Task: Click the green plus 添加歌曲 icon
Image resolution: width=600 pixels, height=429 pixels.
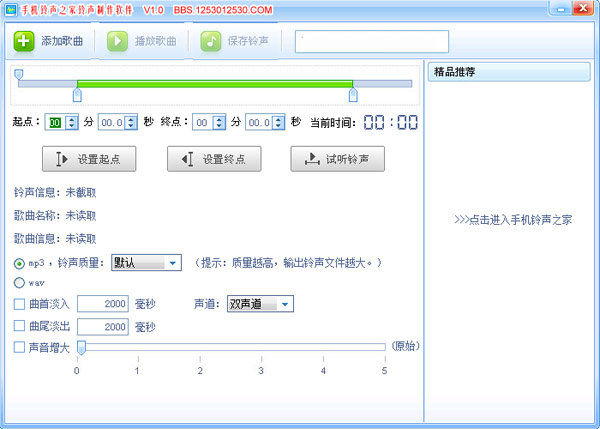Action: [24, 41]
